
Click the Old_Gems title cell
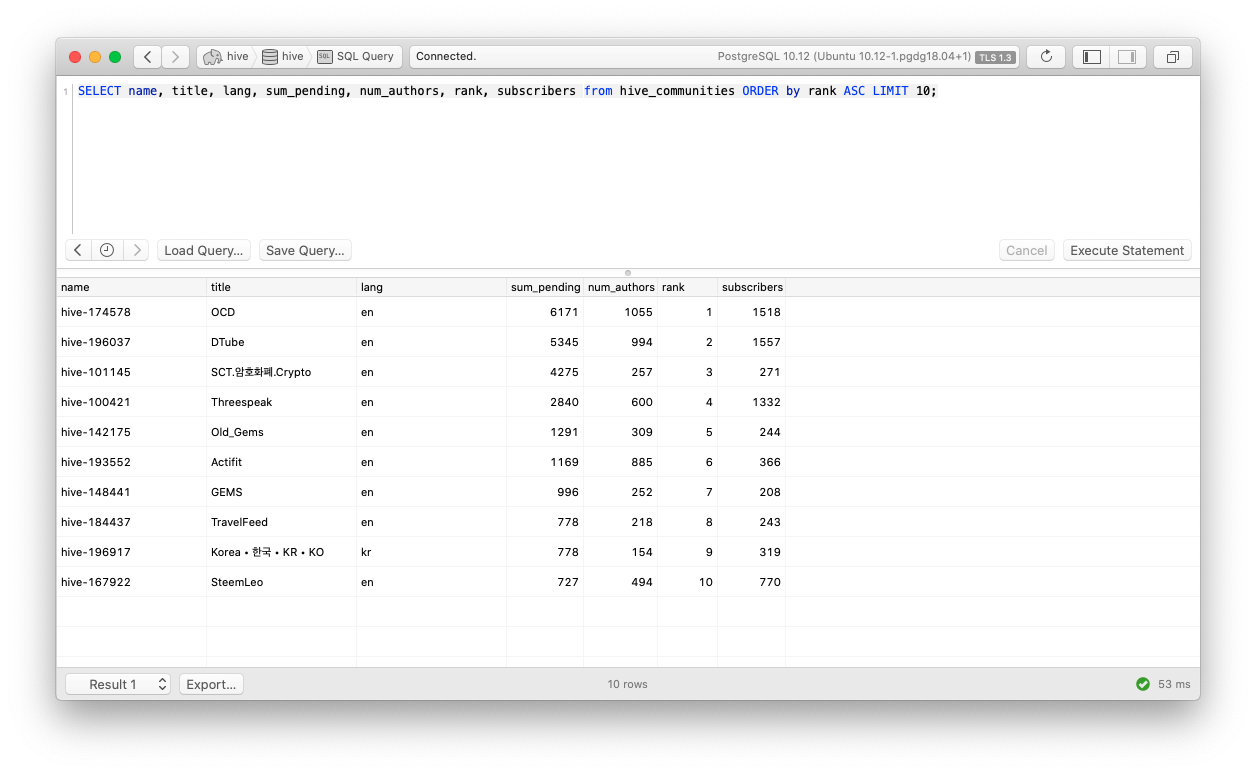(x=281, y=432)
